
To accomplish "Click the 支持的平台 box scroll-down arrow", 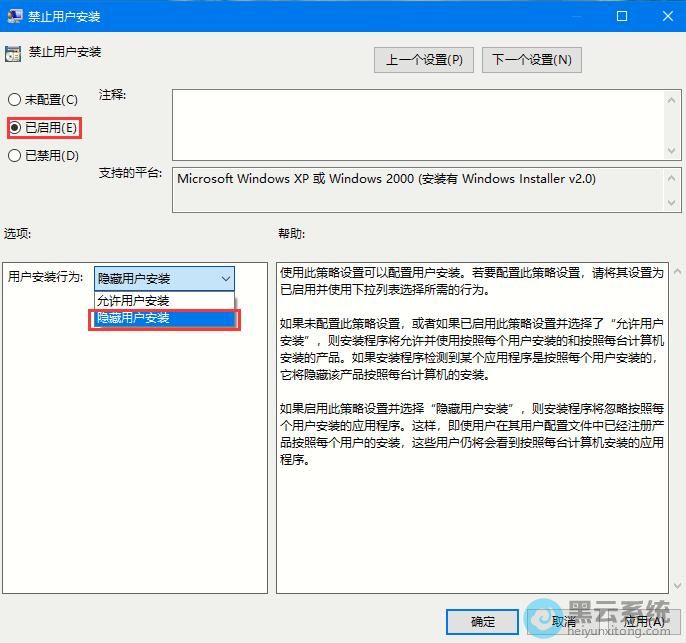I will point(671,203).
